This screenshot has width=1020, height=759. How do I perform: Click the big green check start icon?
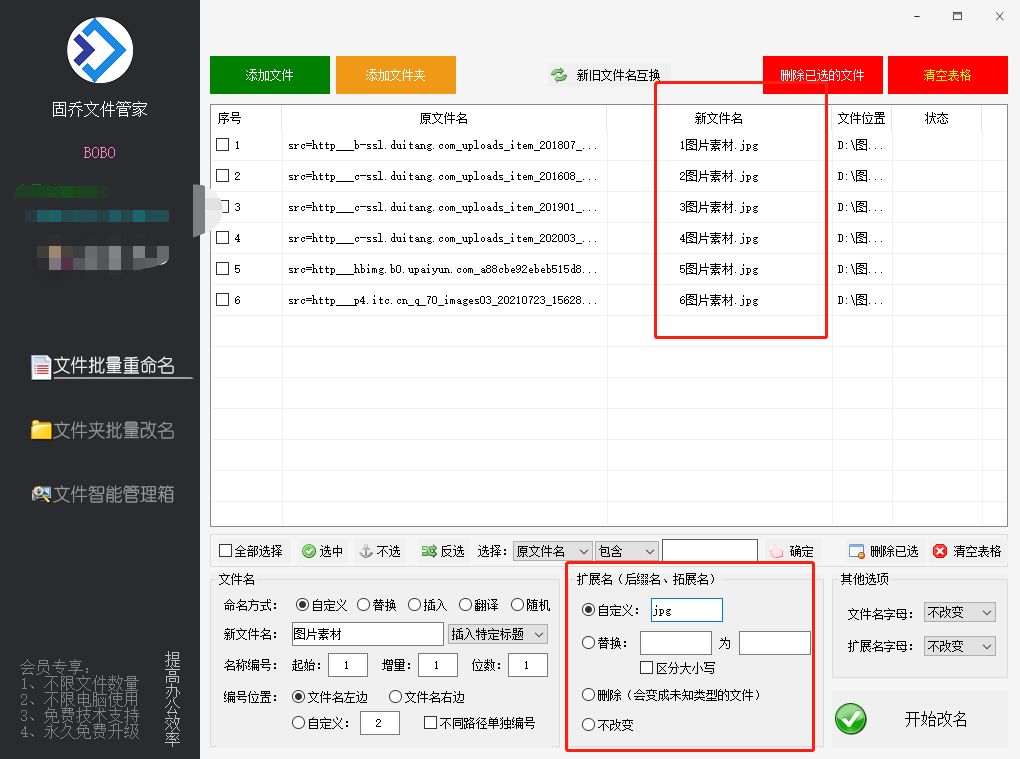click(851, 719)
